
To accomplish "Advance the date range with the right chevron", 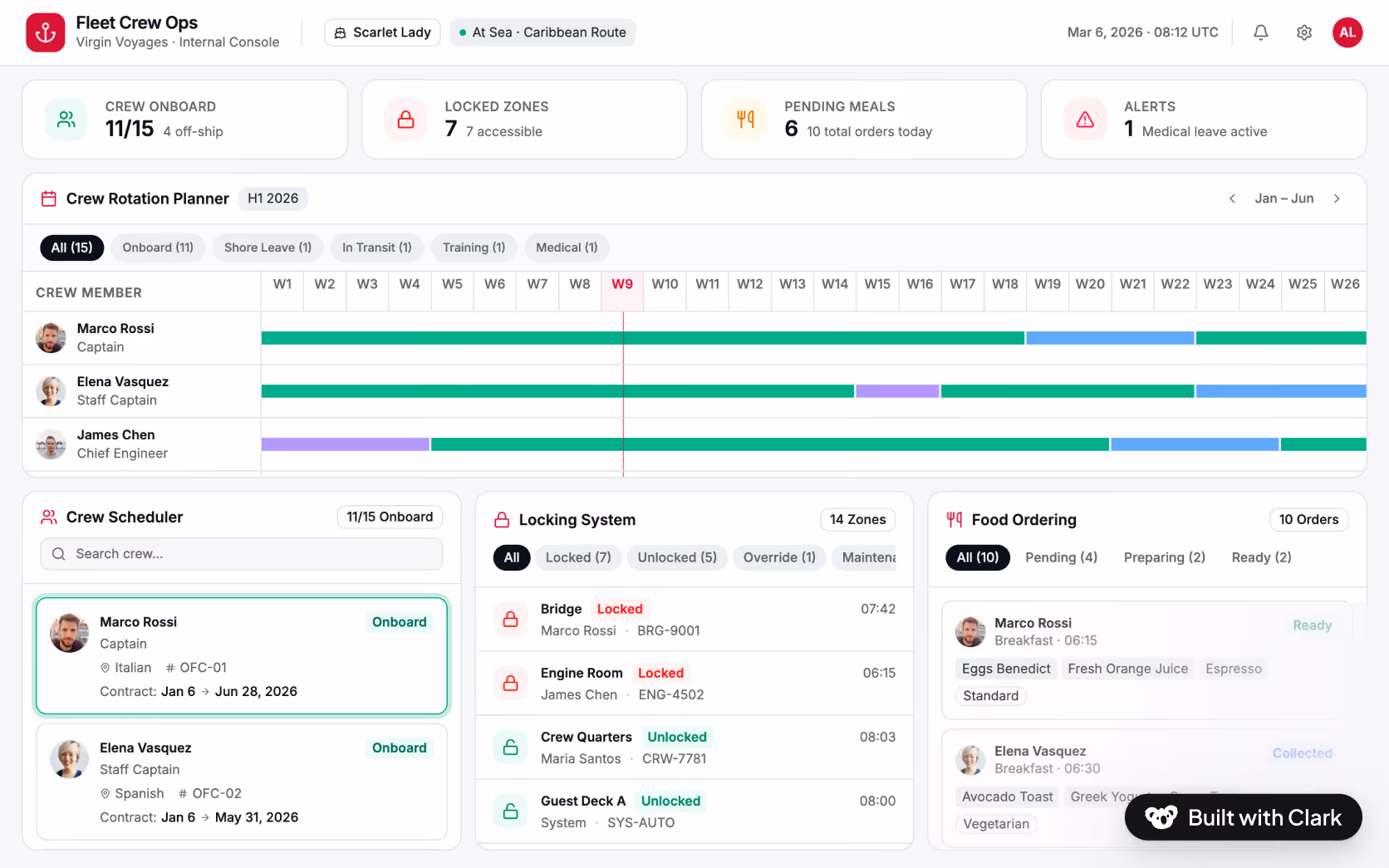I will tap(1337, 199).
